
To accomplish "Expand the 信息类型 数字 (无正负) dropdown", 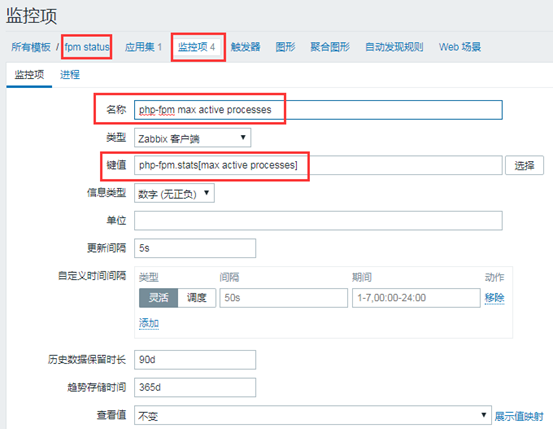I will point(174,193).
